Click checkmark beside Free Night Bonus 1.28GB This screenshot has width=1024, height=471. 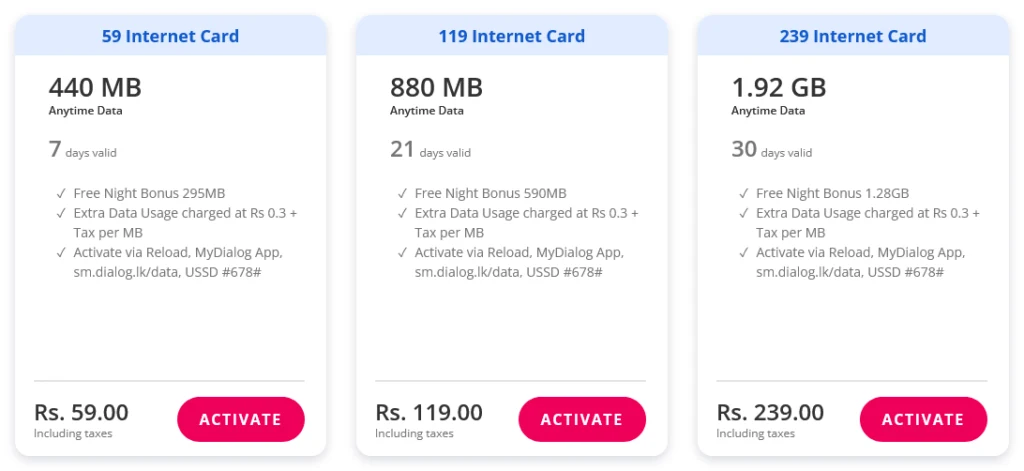click(x=744, y=193)
